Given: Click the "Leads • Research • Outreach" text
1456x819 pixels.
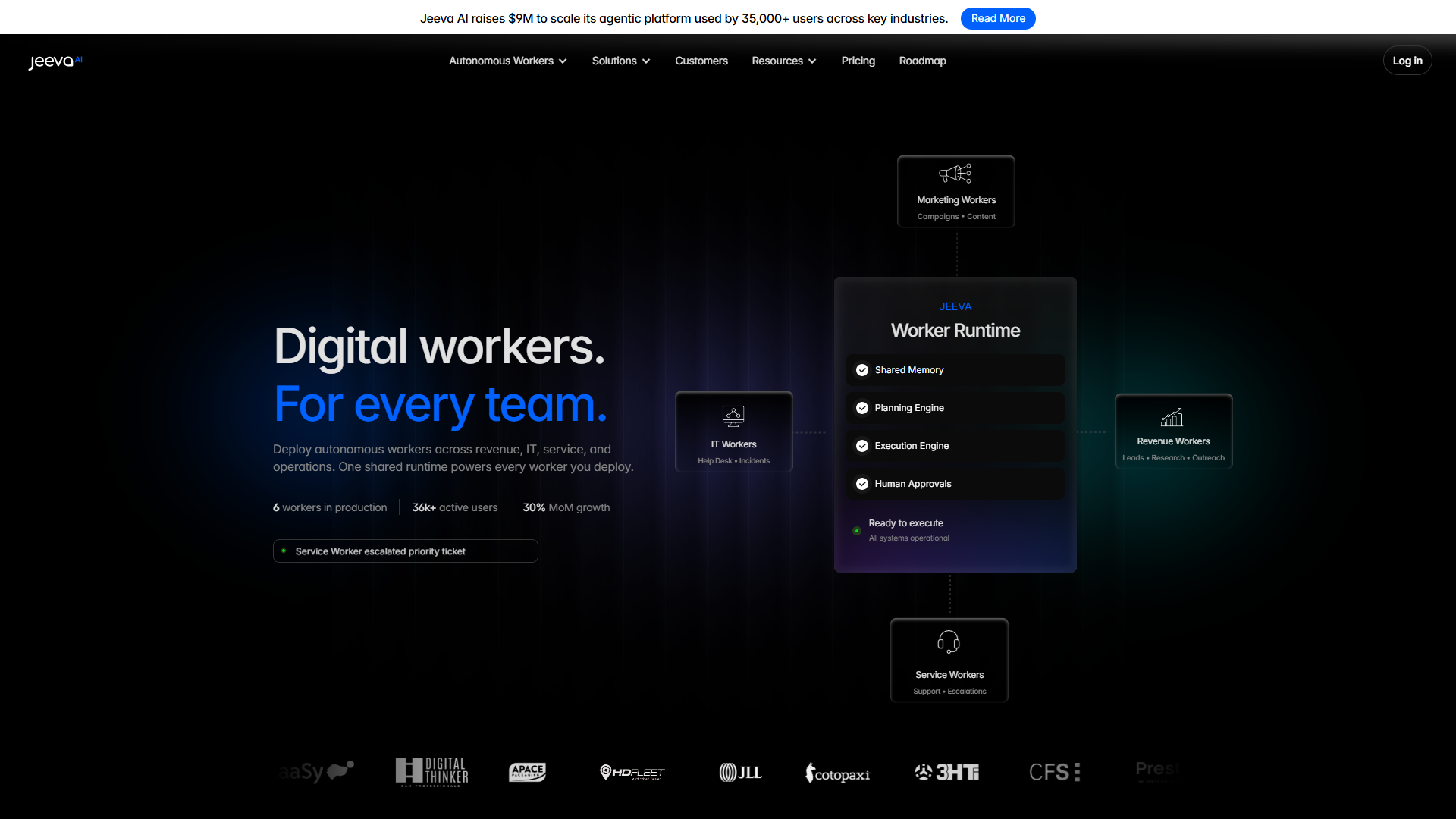Looking at the screenshot, I should (x=1173, y=458).
